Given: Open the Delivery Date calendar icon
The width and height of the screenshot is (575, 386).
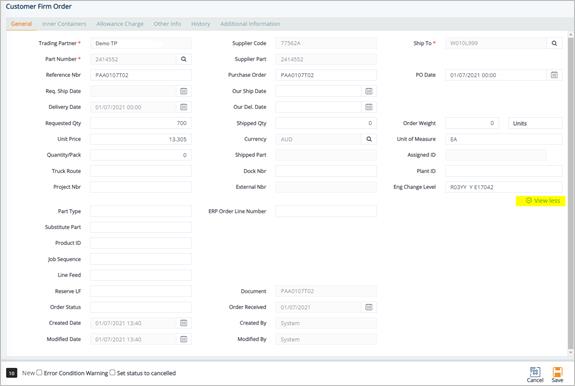Looking at the screenshot, I should click(x=183, y=107).
